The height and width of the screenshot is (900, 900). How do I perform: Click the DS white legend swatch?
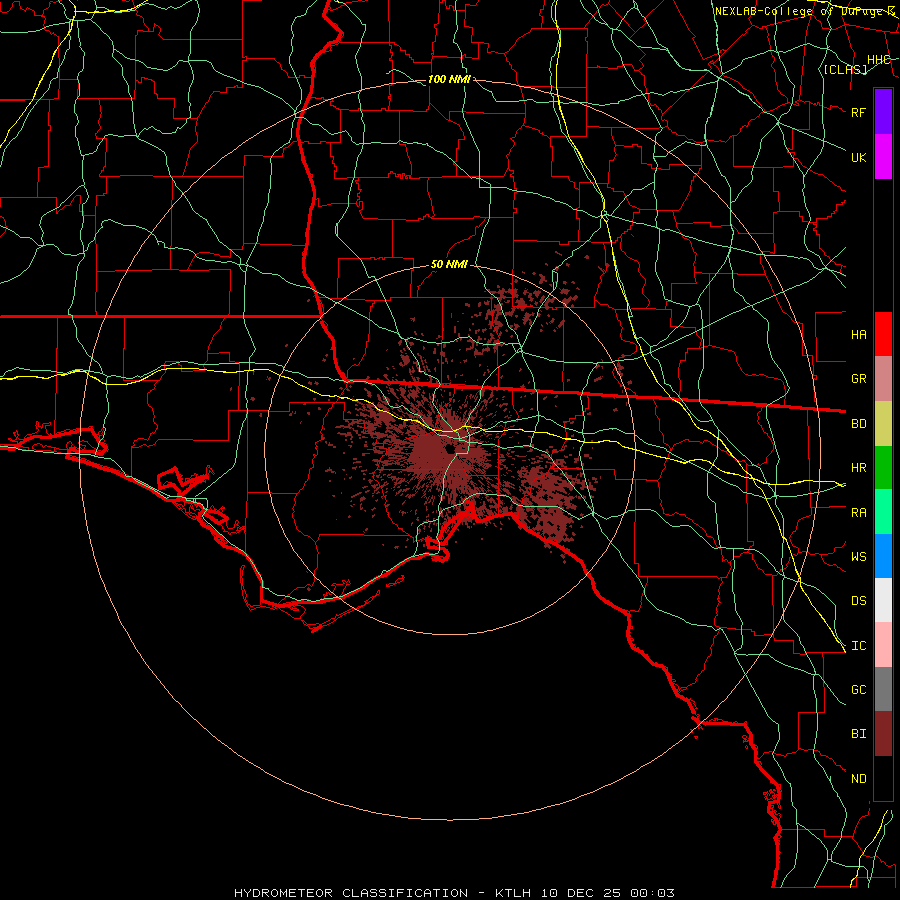tap(883, 600)
